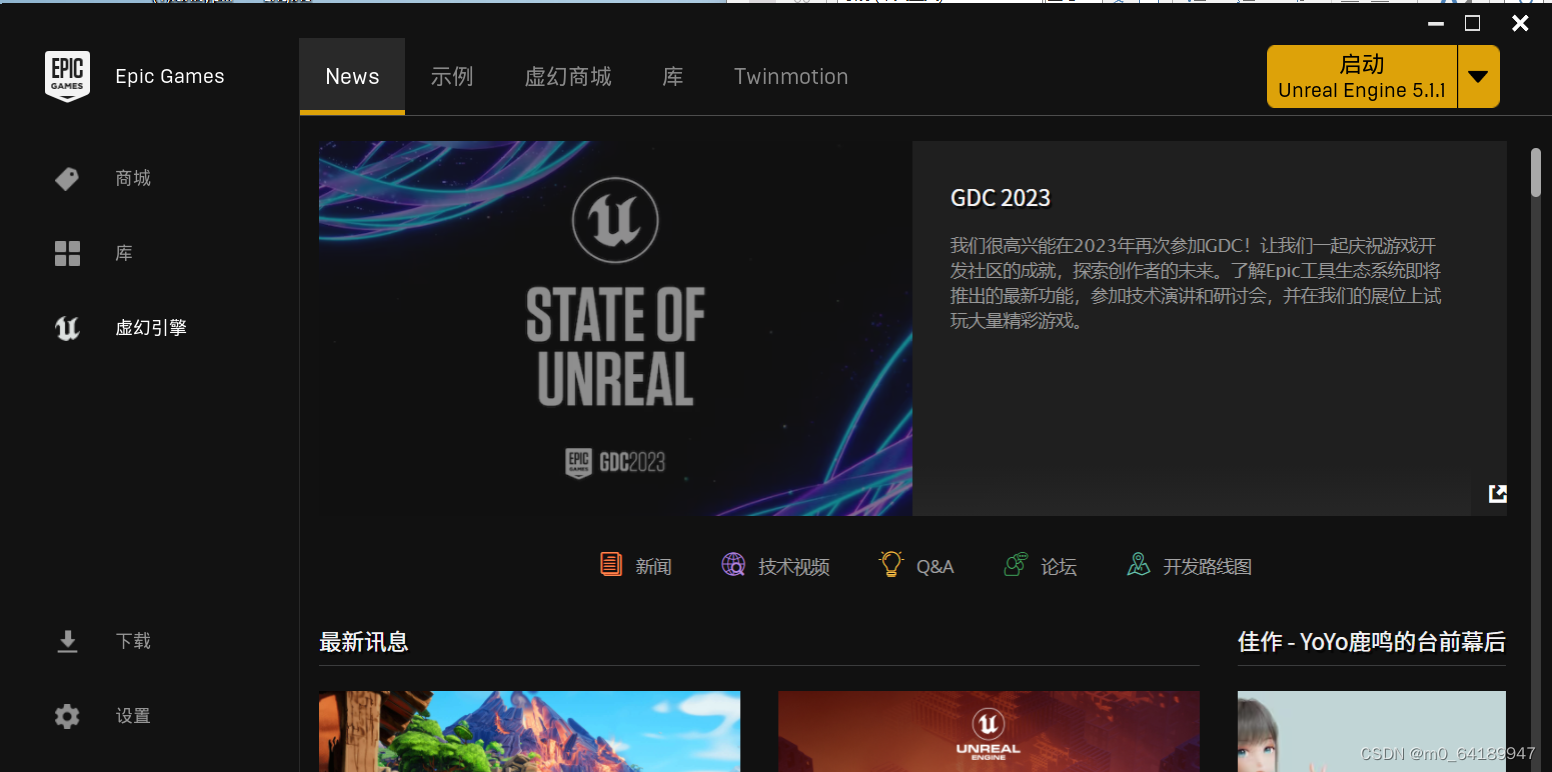Expand the engine version dropdown arrow
The image size is (1552, 772).
[x=1479, y=77]
